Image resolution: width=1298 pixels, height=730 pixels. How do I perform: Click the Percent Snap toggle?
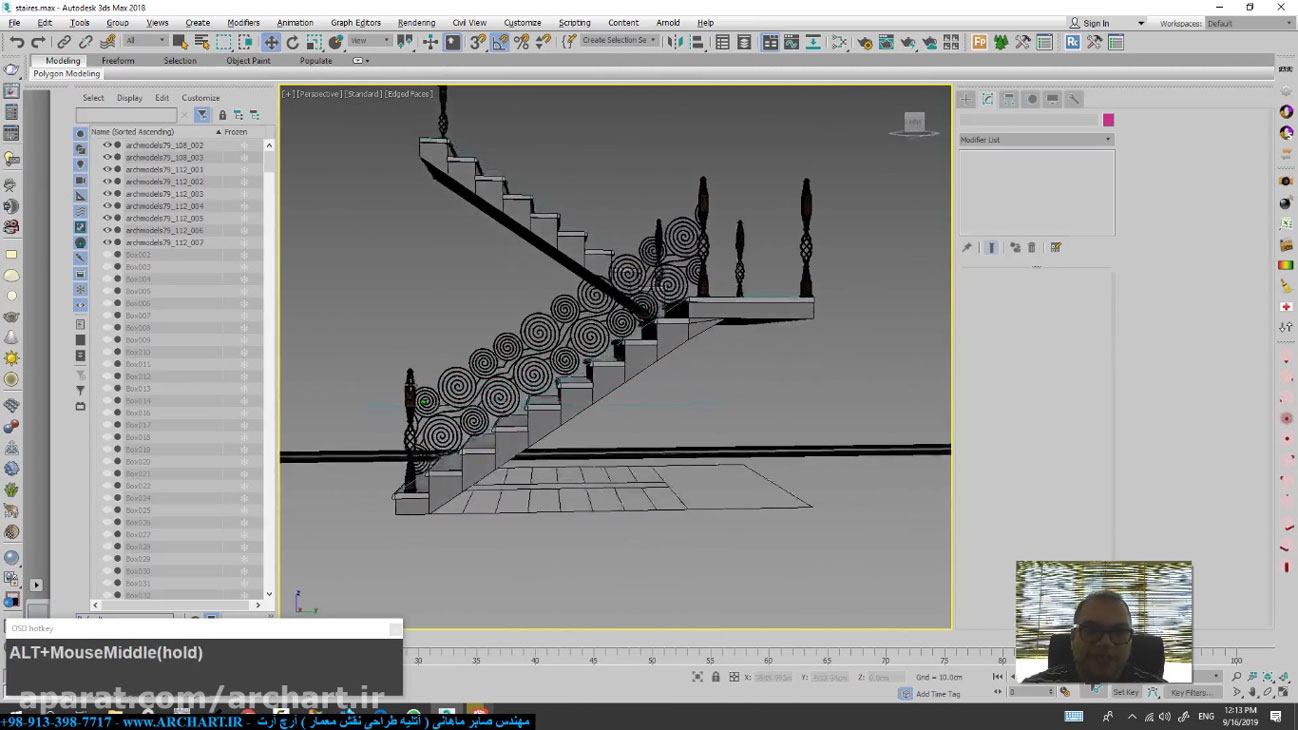point(522,42)
